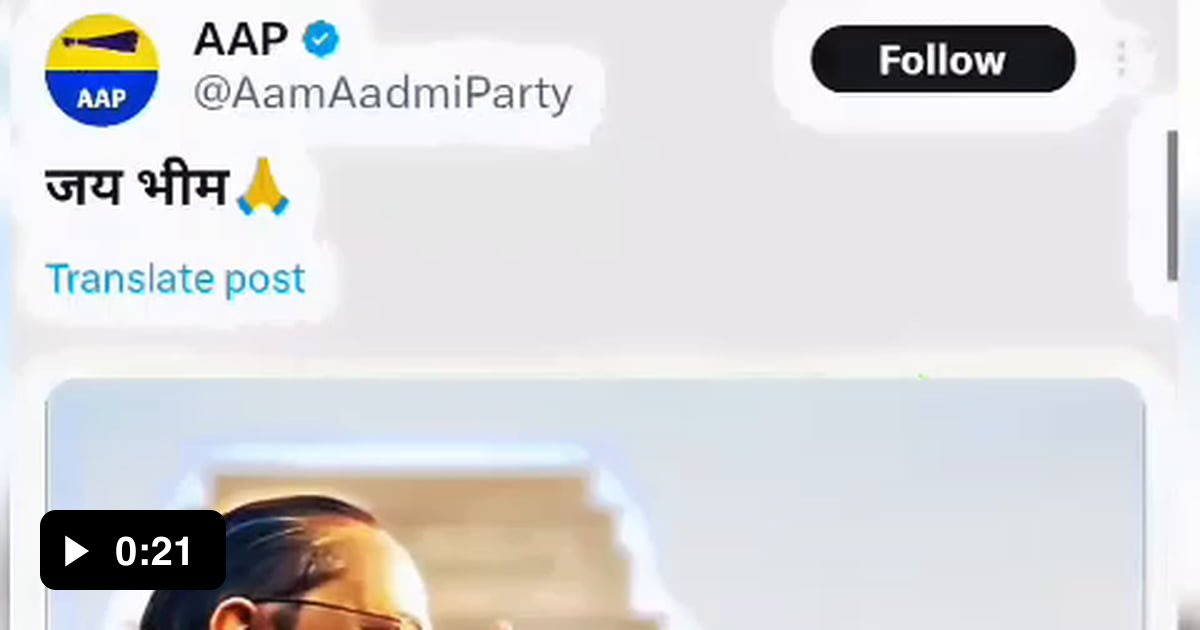Click the AAP display name
Viewport: 1200px width, 630px height.
click(240, 40)
